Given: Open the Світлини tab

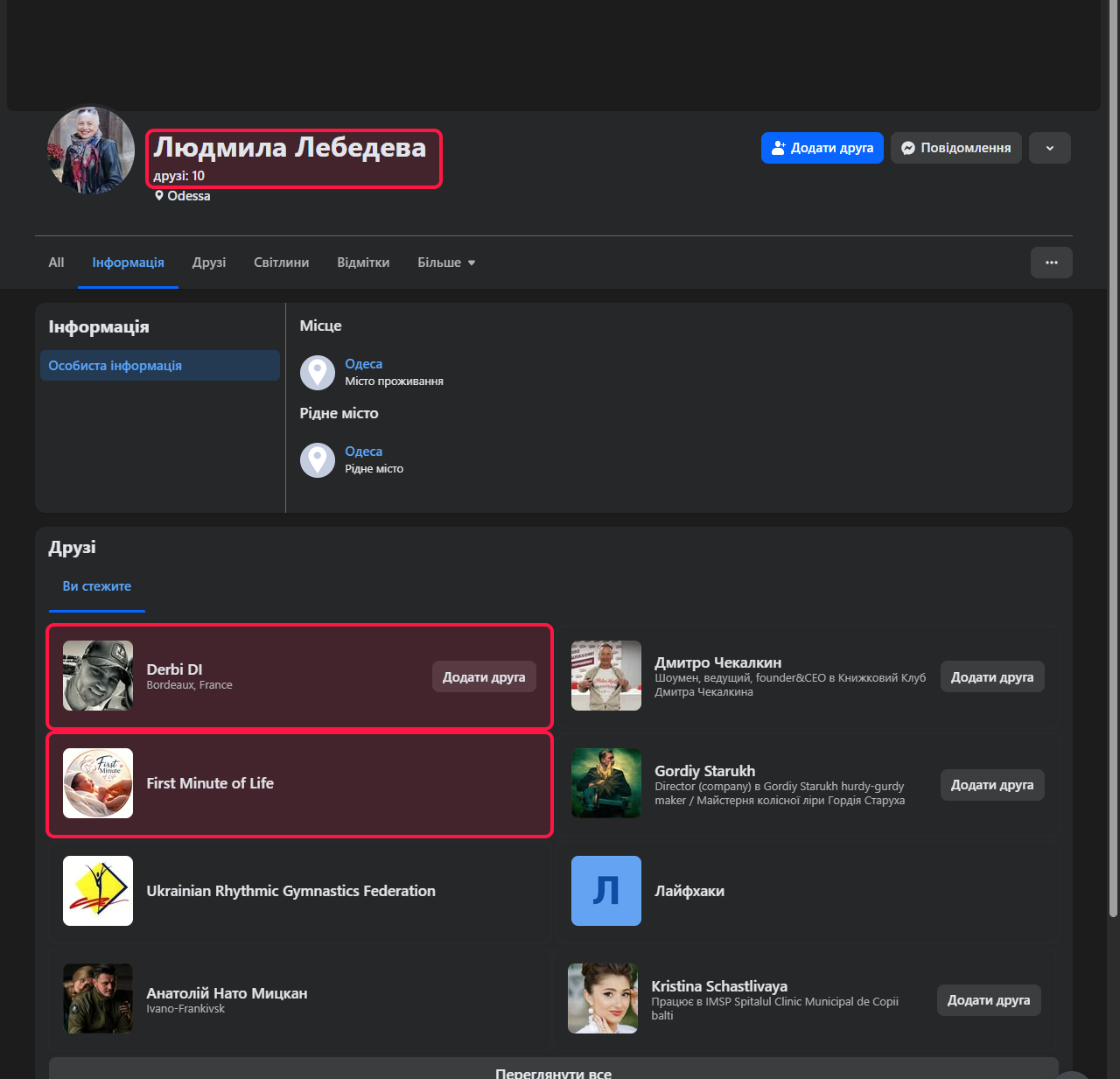Looking at the screenshot, I should coord(281,263).
